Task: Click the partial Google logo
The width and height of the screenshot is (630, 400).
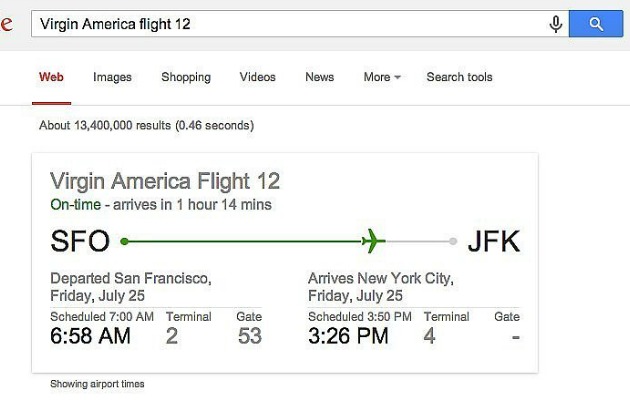Action: point(6,24)
